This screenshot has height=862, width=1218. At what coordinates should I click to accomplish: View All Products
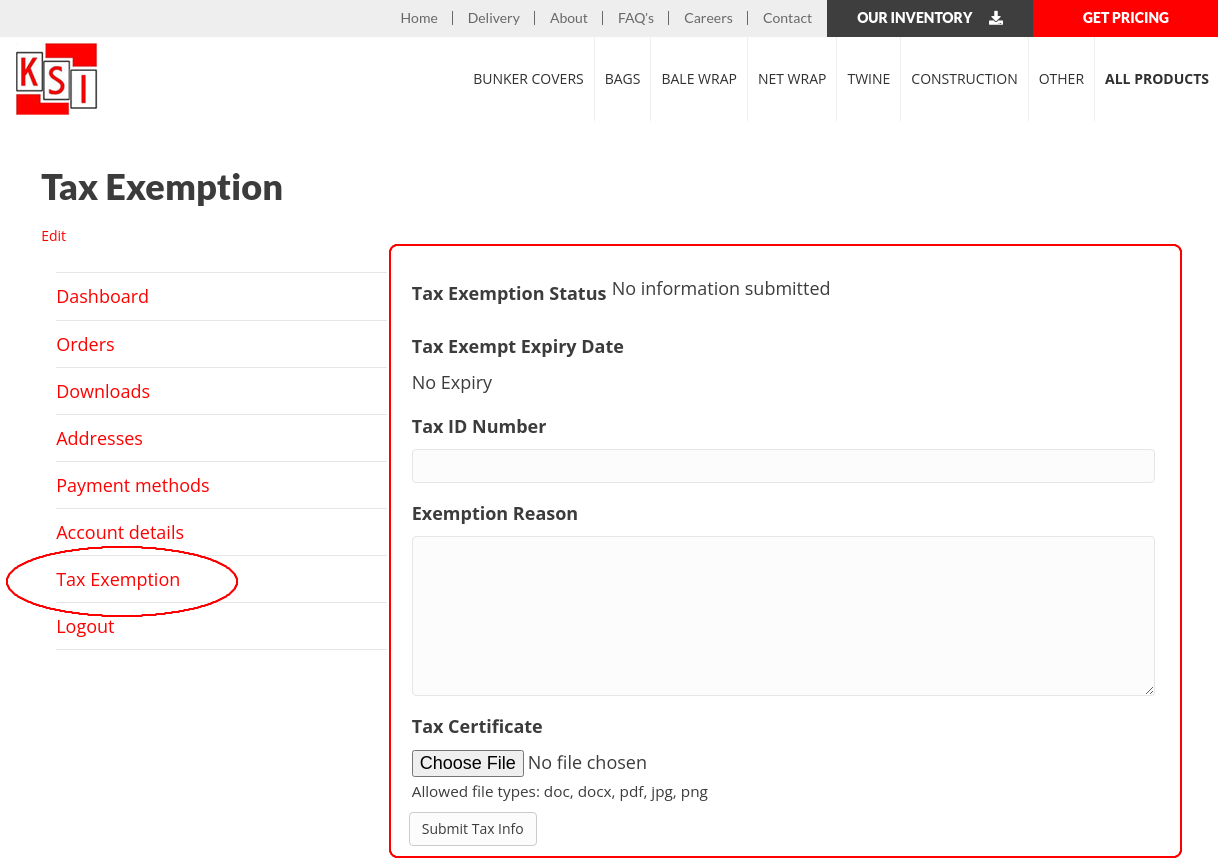[x=1157, y=79]
